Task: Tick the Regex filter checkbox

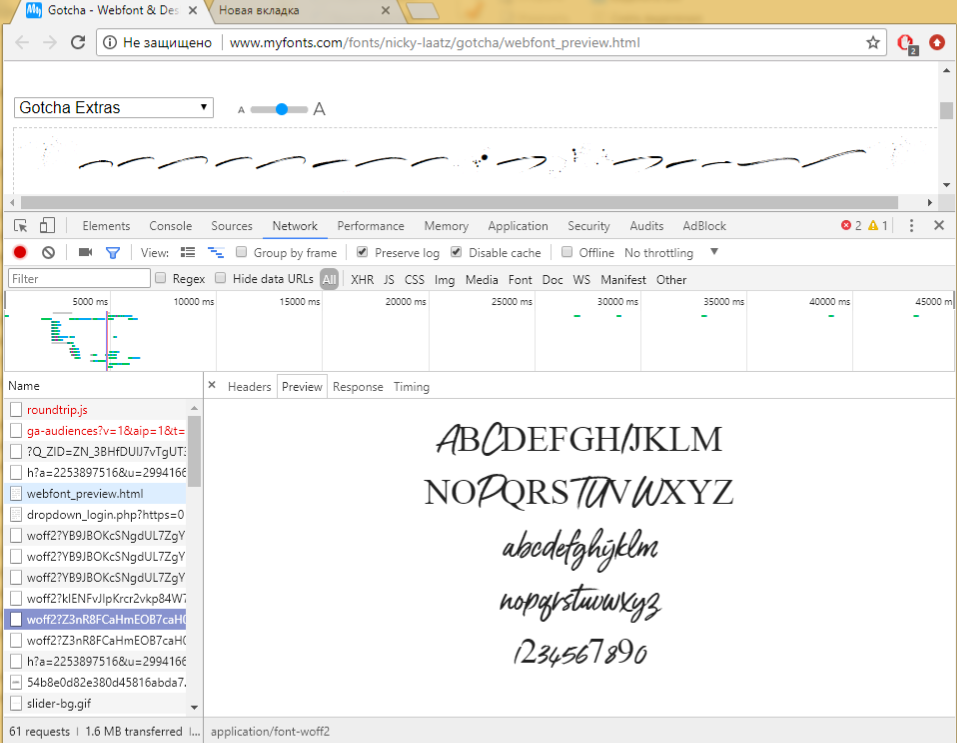Action: tap(161, 278)
